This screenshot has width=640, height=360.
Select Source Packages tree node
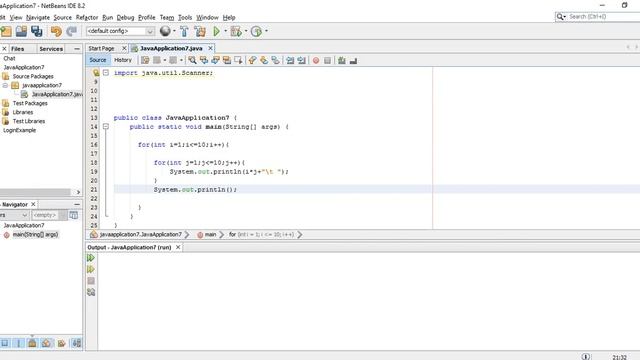tap(33, 76)
